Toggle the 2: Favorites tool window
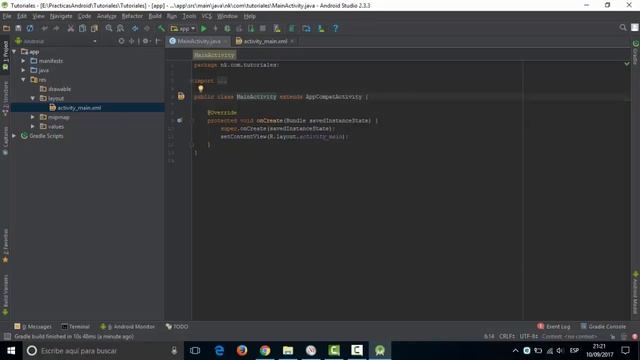Viewport: 640px width, 360px height. (5, 246)
